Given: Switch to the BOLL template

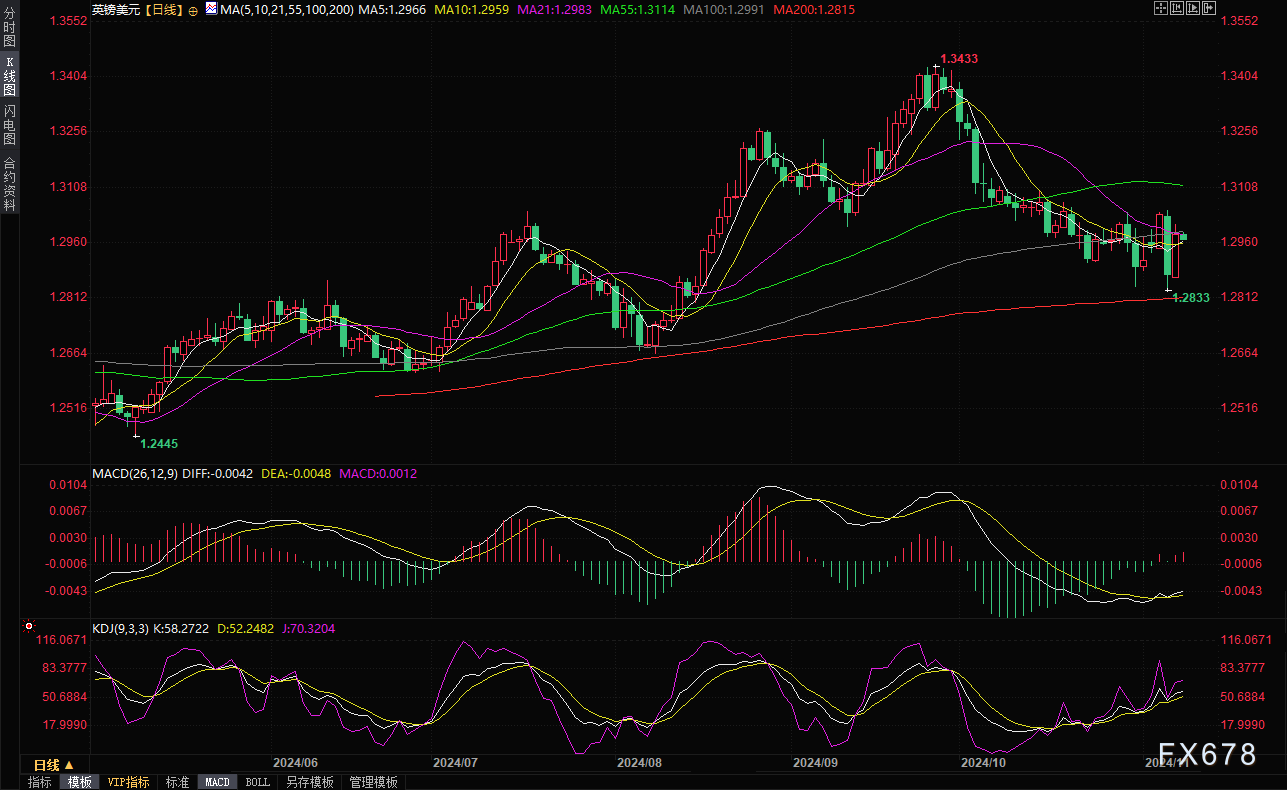Looking at the screenshot, I should point(257,782).
